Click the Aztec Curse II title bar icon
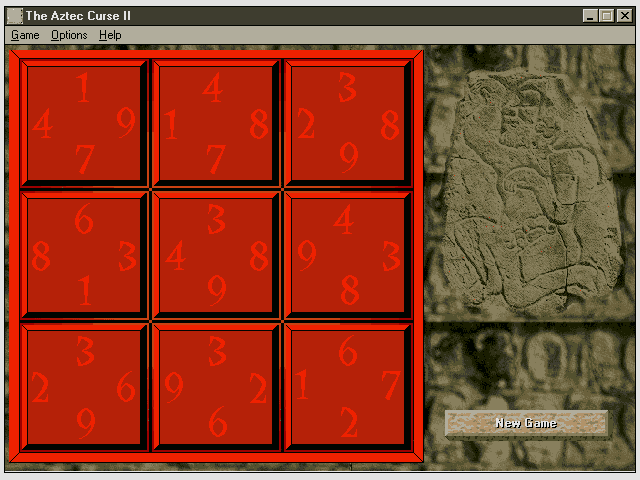The width and height of the screenshot is (640, 480). click(x=13, y=16)
